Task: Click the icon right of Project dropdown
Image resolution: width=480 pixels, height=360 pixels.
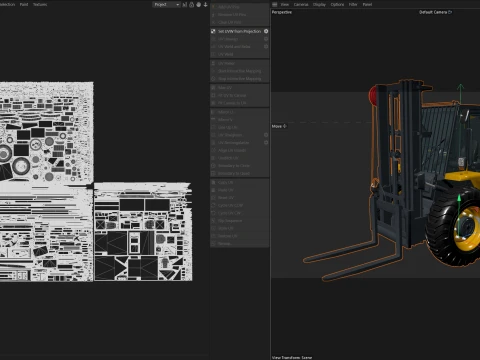Action: click(x=185, y=4)
